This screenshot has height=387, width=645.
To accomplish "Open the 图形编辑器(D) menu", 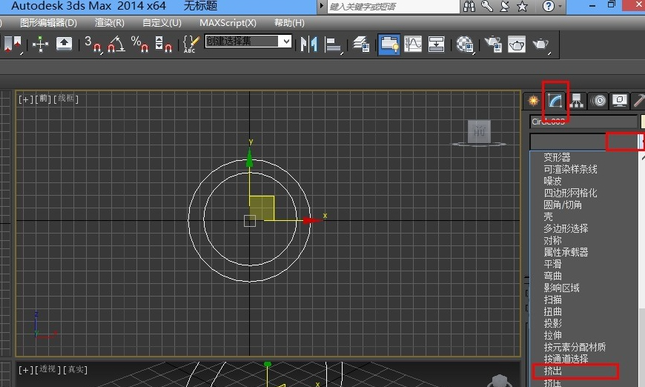I will click(49, 23).
